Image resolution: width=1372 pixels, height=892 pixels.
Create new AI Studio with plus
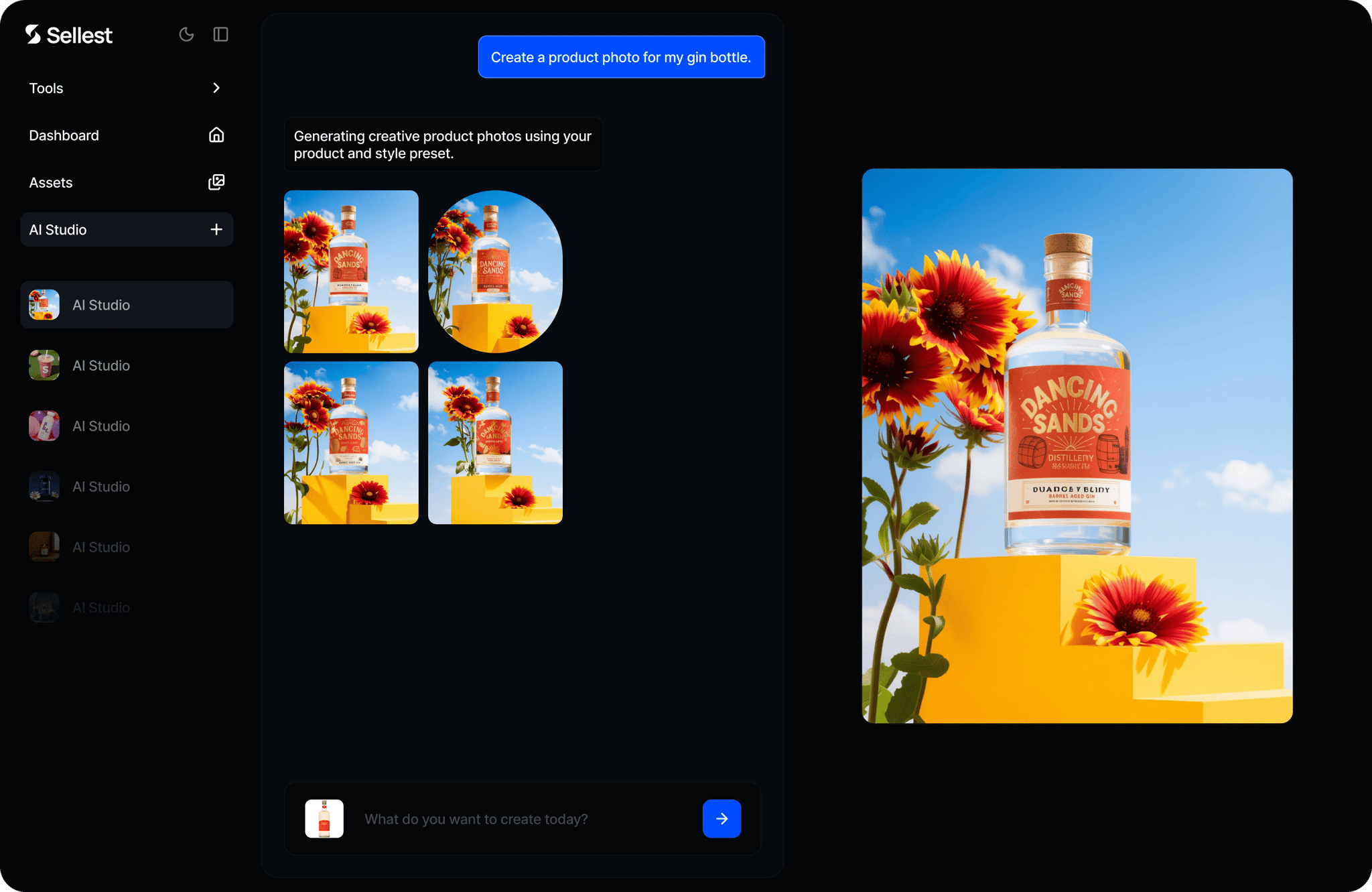(216, 230)
